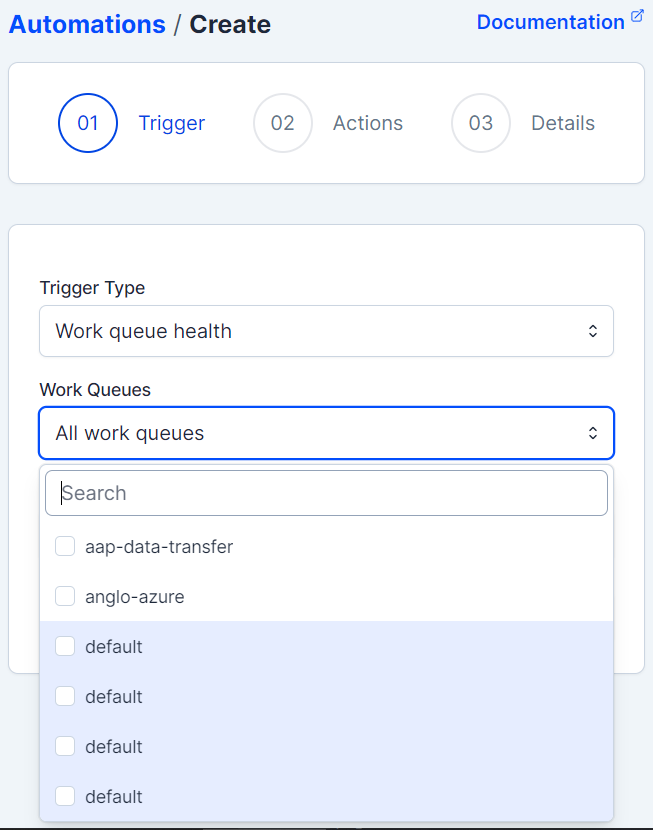The height and width of the screenshot is (830, 653).
Task: Select the Trigger step label
Action: tap(172, 123)
